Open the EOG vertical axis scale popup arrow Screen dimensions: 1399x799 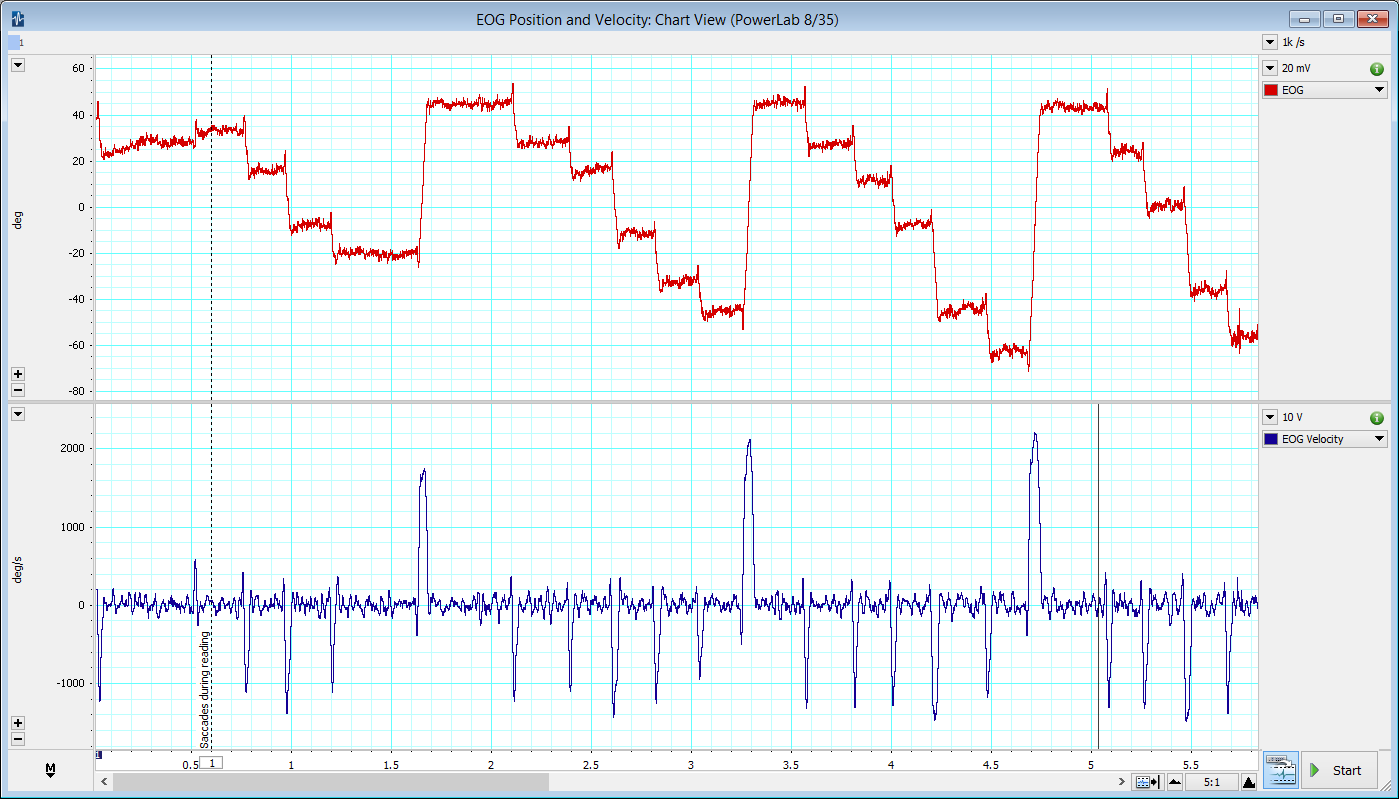point(17,64)
